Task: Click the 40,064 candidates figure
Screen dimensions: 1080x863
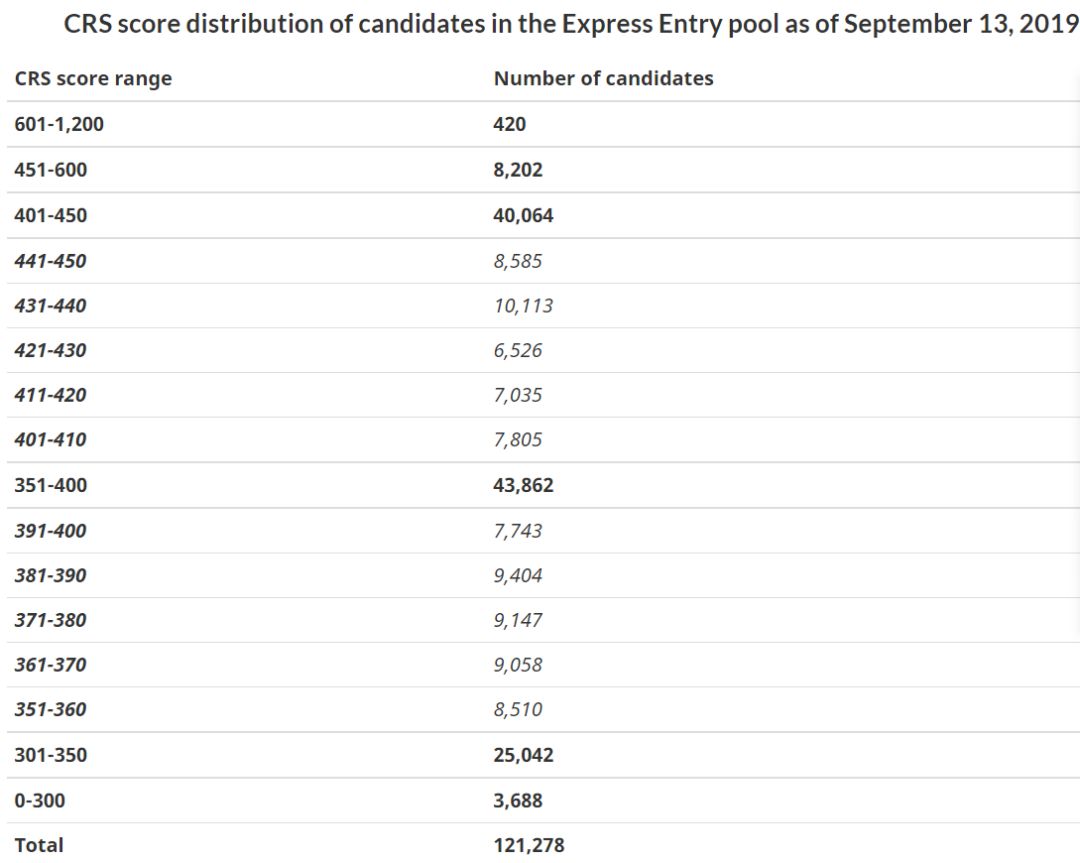Action: point(523,215)
